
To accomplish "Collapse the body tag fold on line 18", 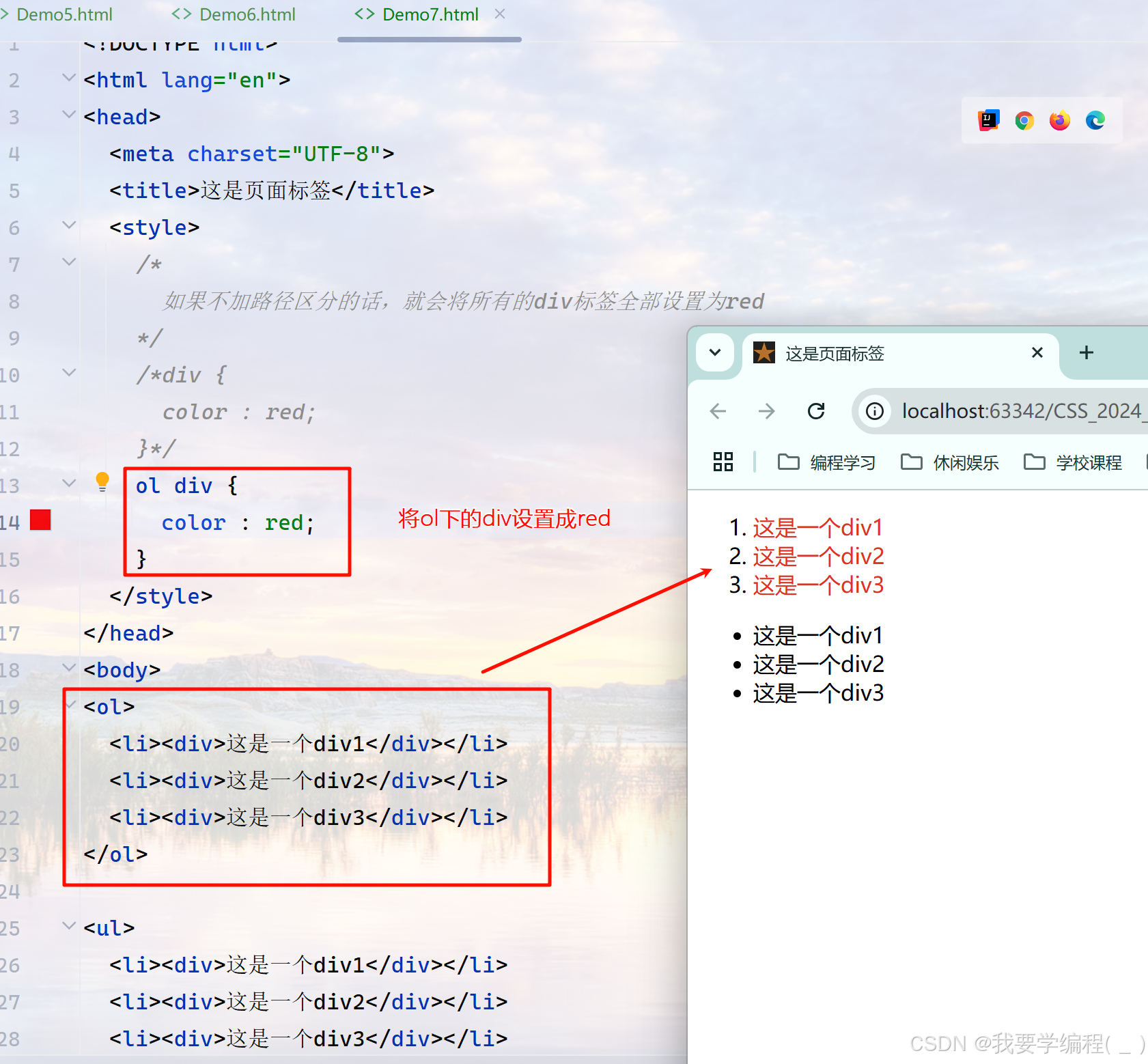I will (x=69, y=667).
